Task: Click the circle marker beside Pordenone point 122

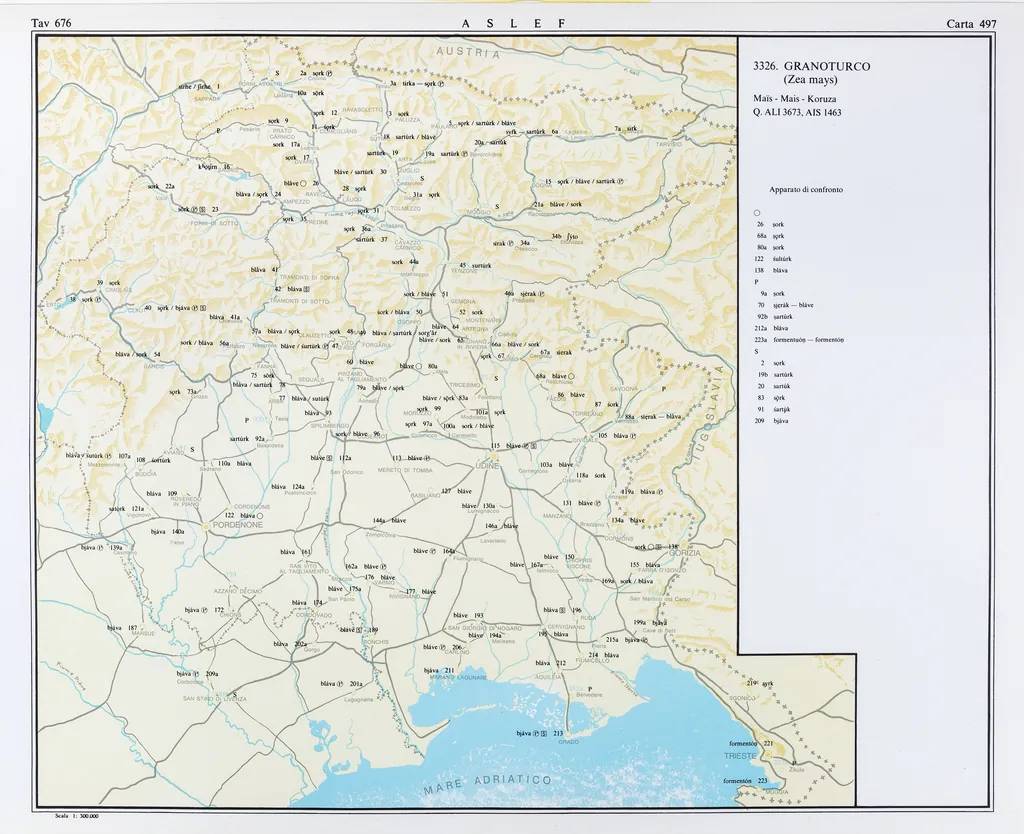Action: [259, 516]
